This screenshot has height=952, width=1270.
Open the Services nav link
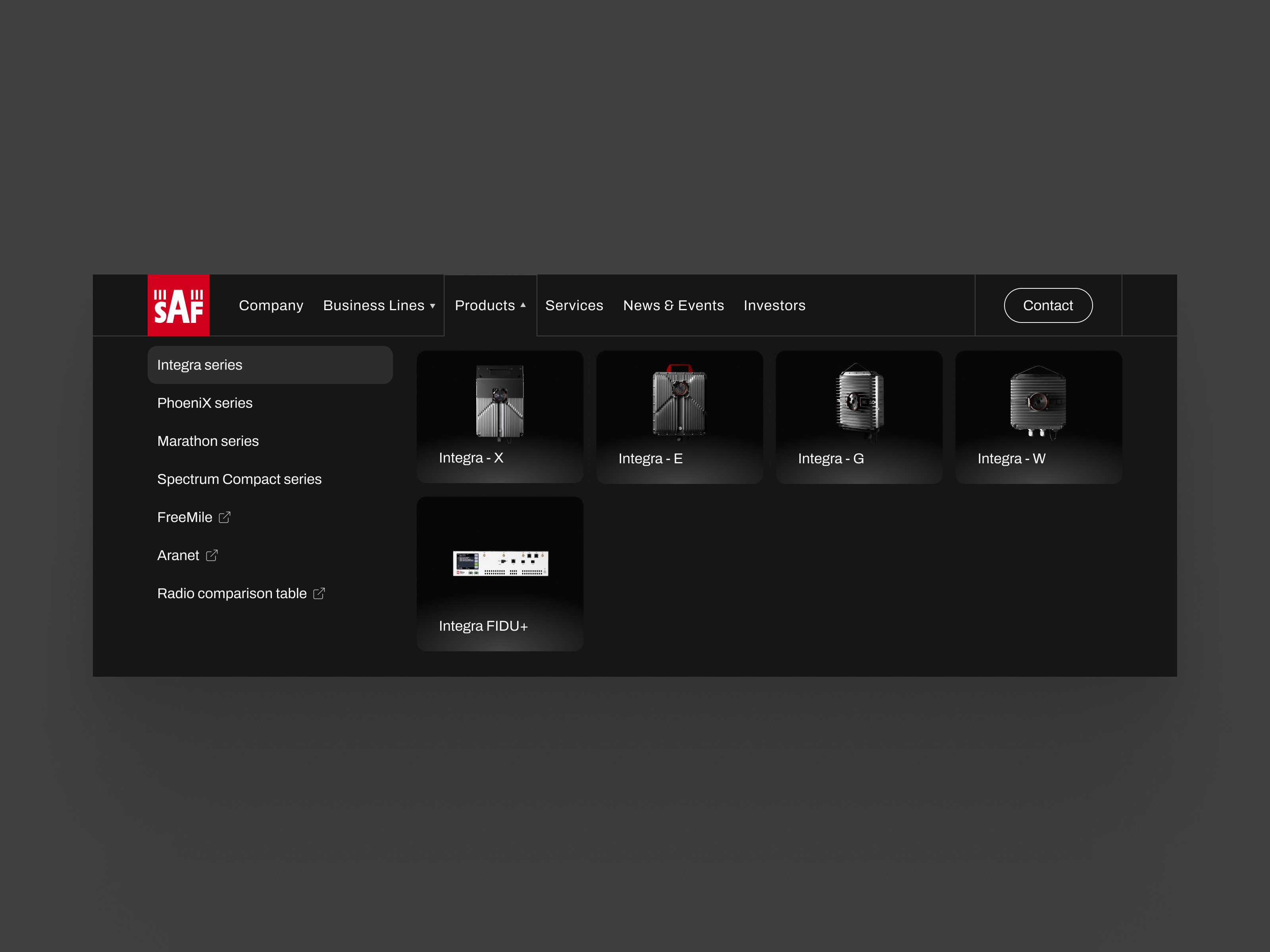coord(574,305)
